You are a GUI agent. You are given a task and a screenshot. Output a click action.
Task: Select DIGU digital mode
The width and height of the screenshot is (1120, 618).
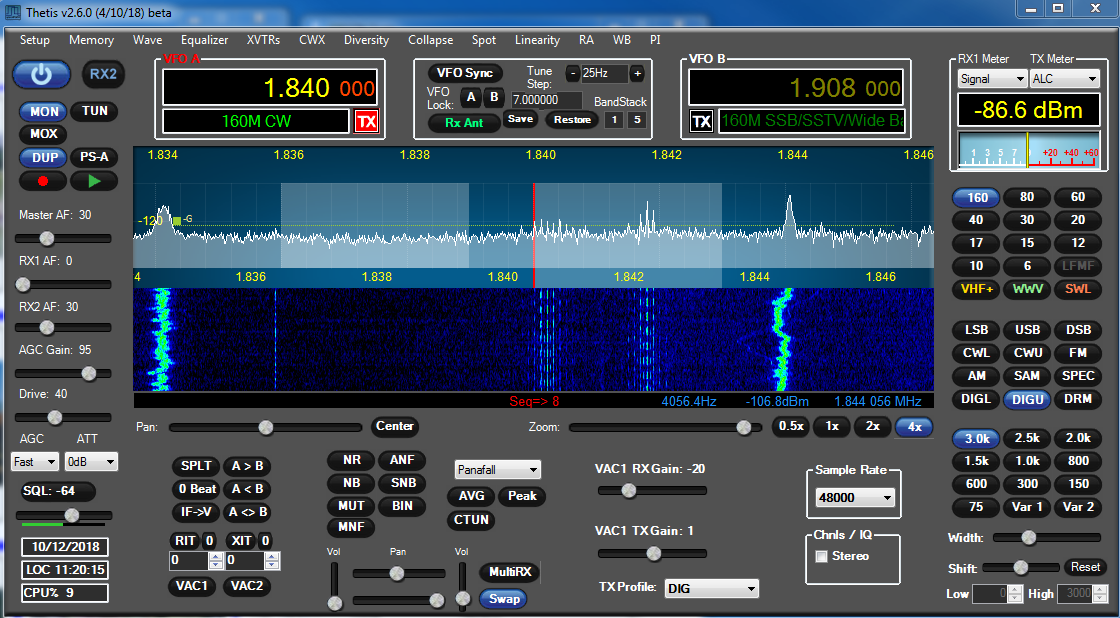coord(1027,399)
